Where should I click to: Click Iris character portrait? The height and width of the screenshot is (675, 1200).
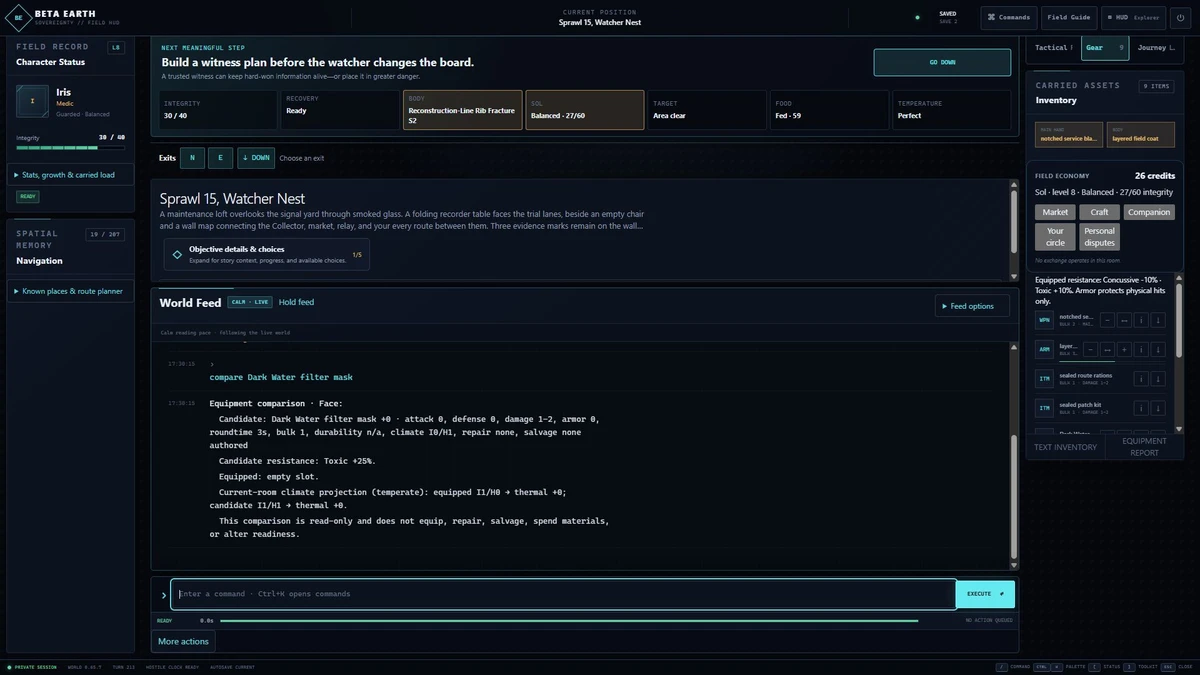[x=33, y=101]
